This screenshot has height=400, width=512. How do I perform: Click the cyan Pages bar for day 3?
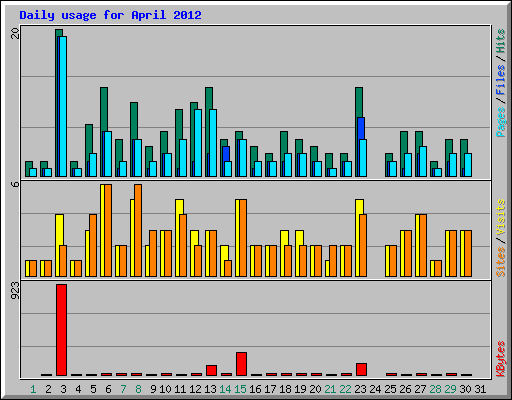[63, 106]
